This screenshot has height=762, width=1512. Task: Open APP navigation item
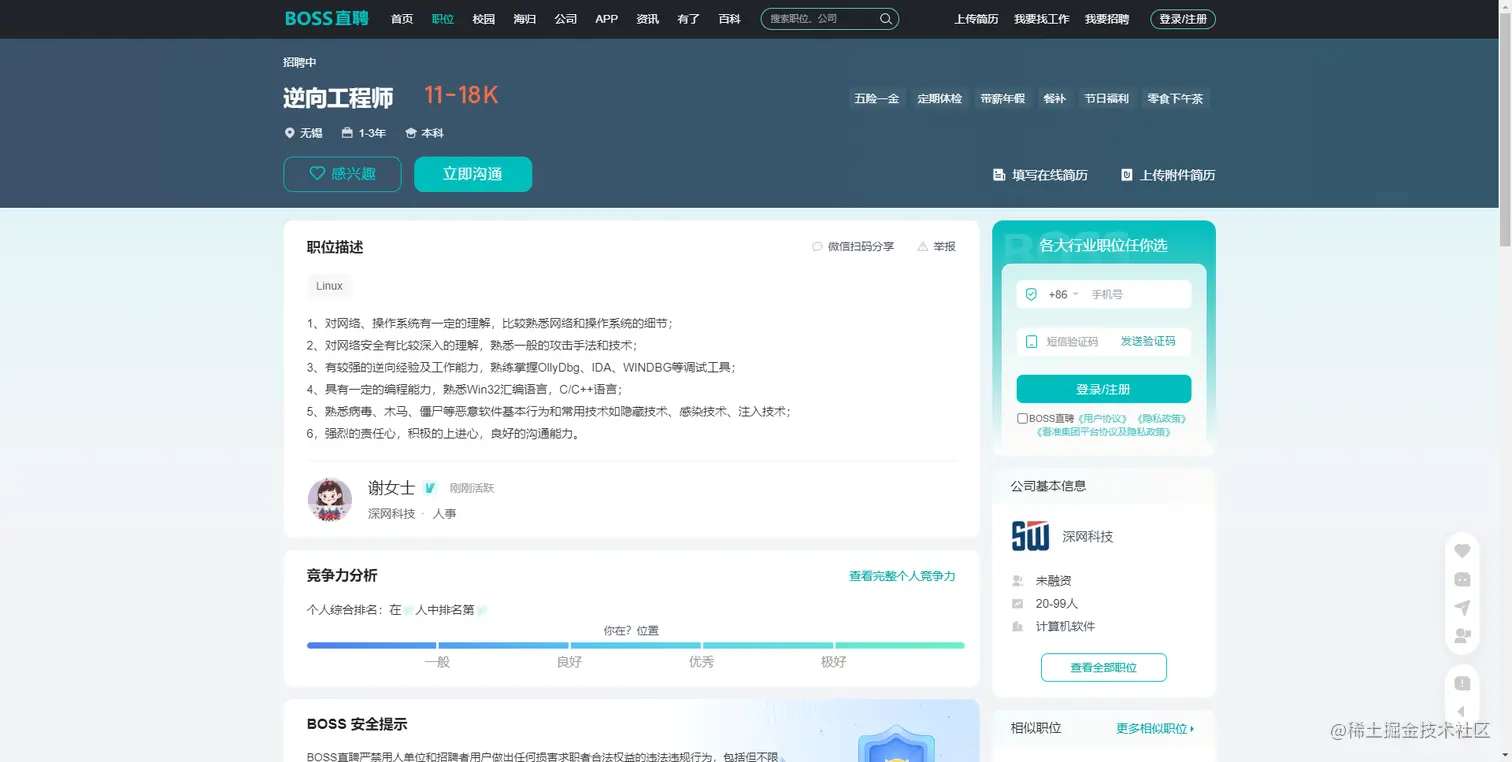coord(606,19)
